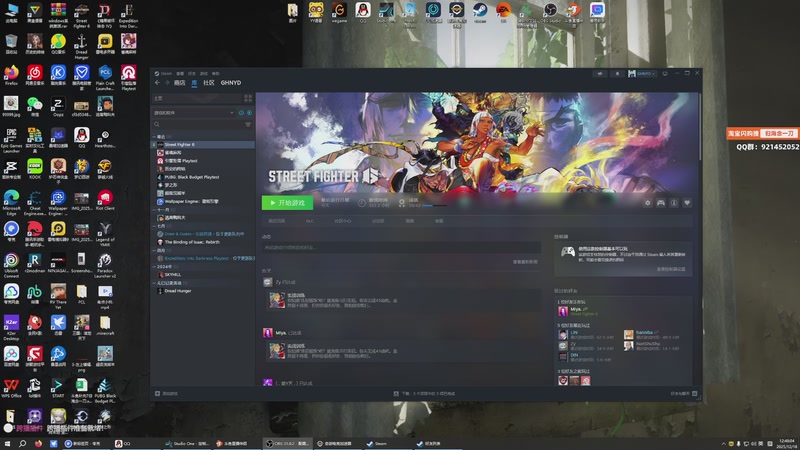Click the Steam downloads status bar
The height and width of the screenshot is (450, 800).
click(424, 394)
